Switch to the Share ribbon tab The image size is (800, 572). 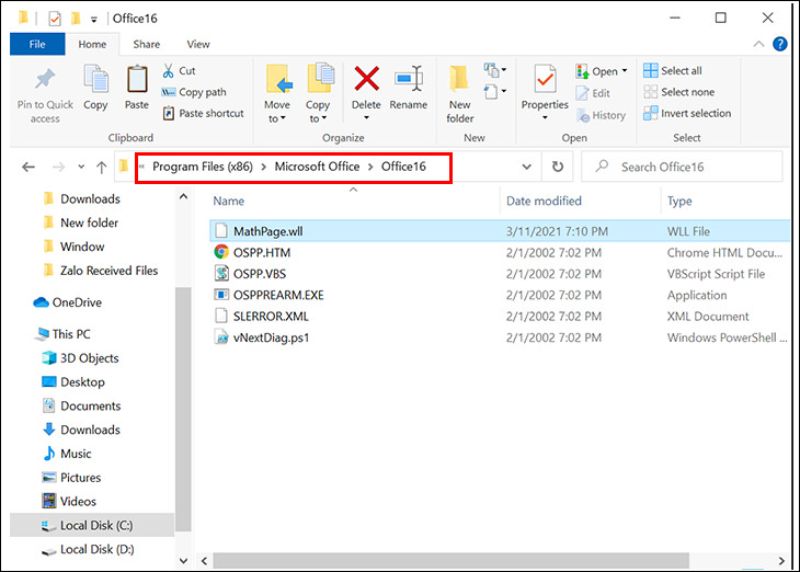tap(146, 44)
